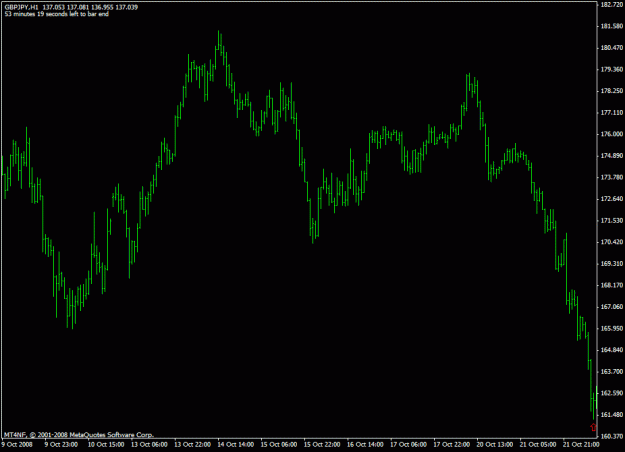Click the 164.840 price axis label
This screenshot has width=625, height=452.
611,350
